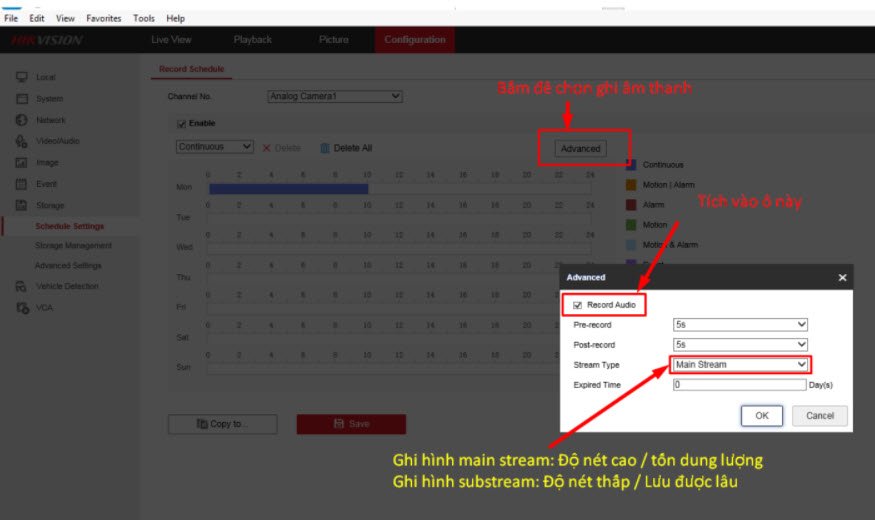This screenshot has width=875, height=520.
Task: Open the Channel No. camera dropdown
Action: (x=335, y=96)
